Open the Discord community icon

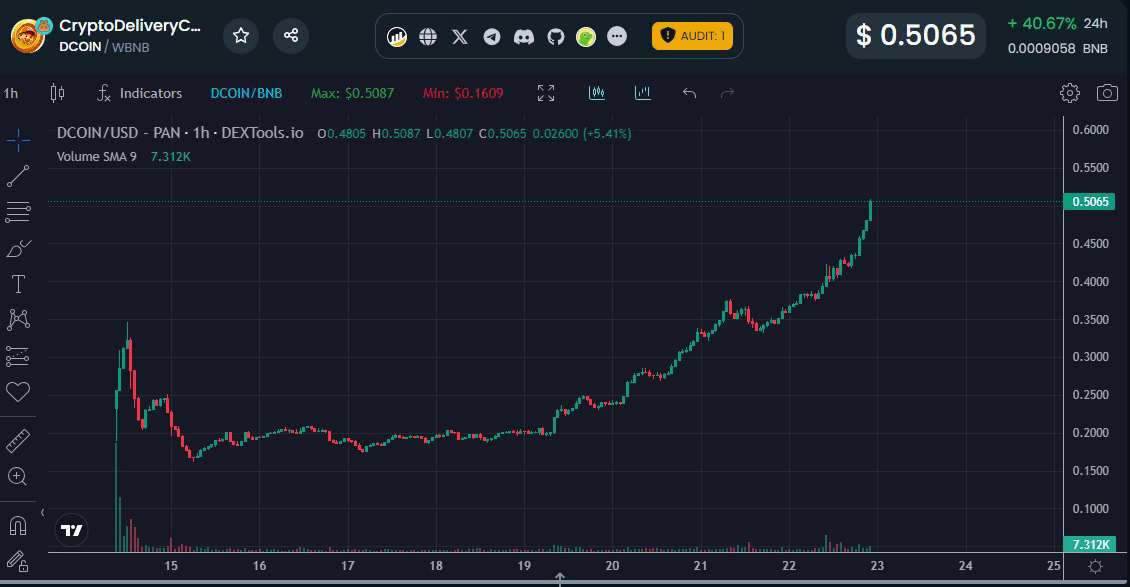point(524,37)
